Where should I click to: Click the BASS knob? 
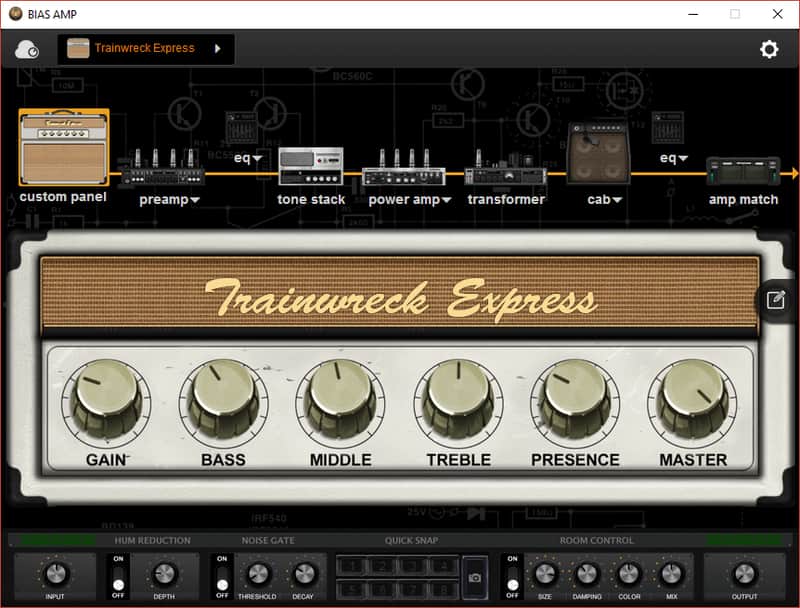(223, 400)
